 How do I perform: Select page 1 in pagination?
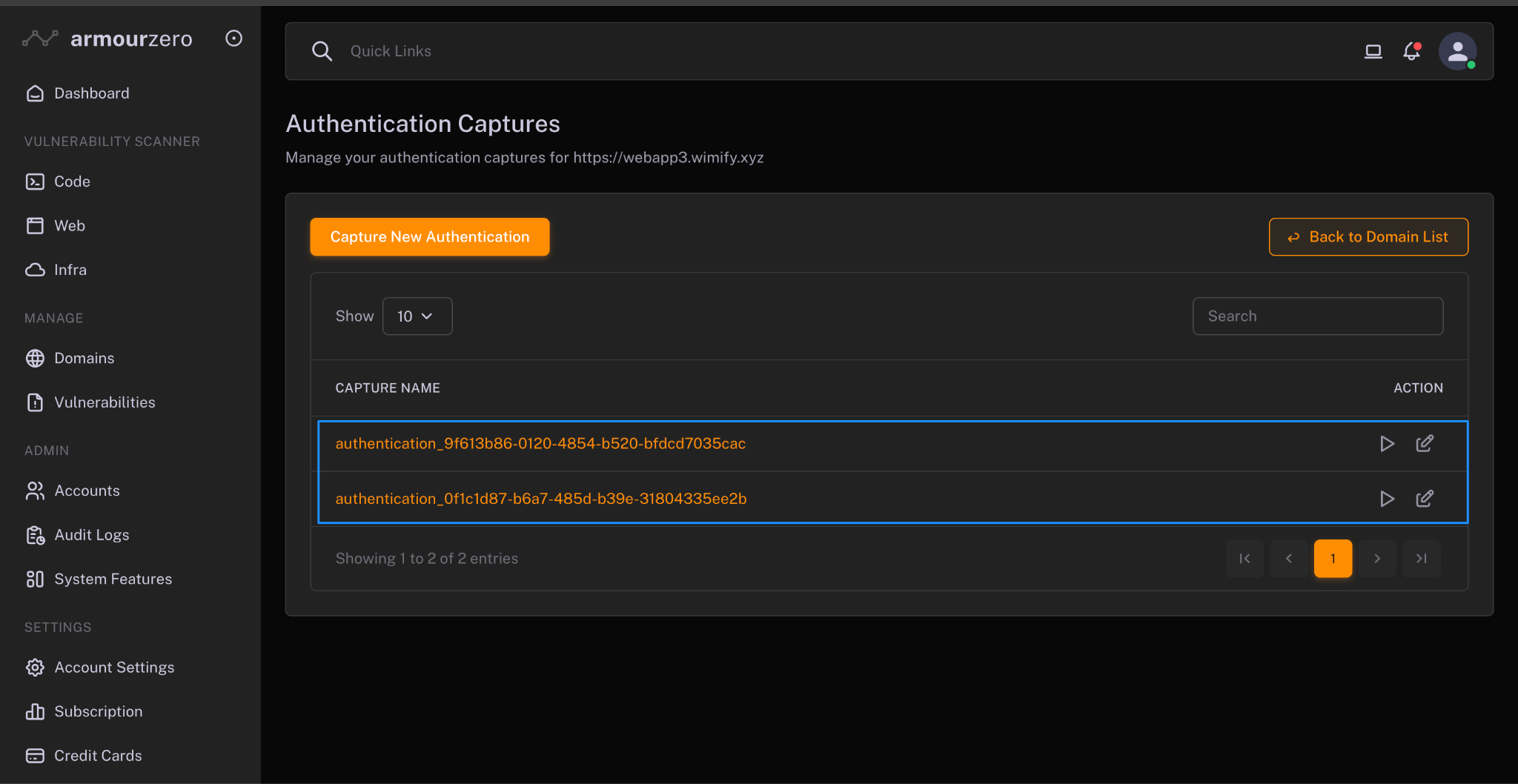pyautogui.click(x=1332, y=559)
